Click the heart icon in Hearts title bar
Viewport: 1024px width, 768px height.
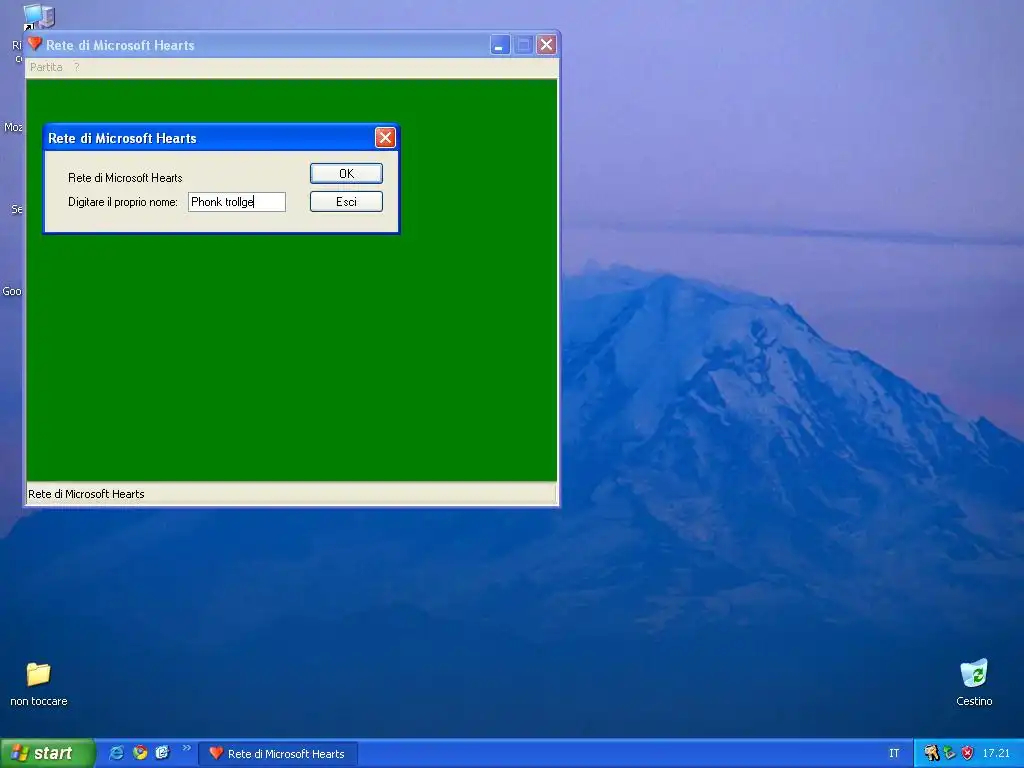coord(35,44)
